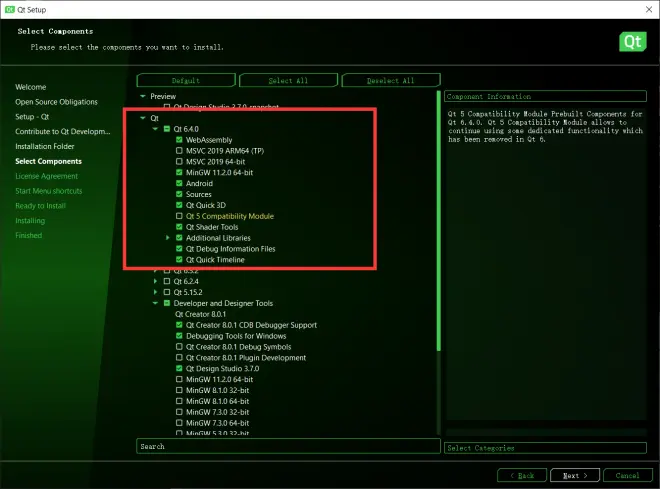Check MinGW 8.1.0 64-bit
The height and width of the screenshot is (489, 660).
179,401
